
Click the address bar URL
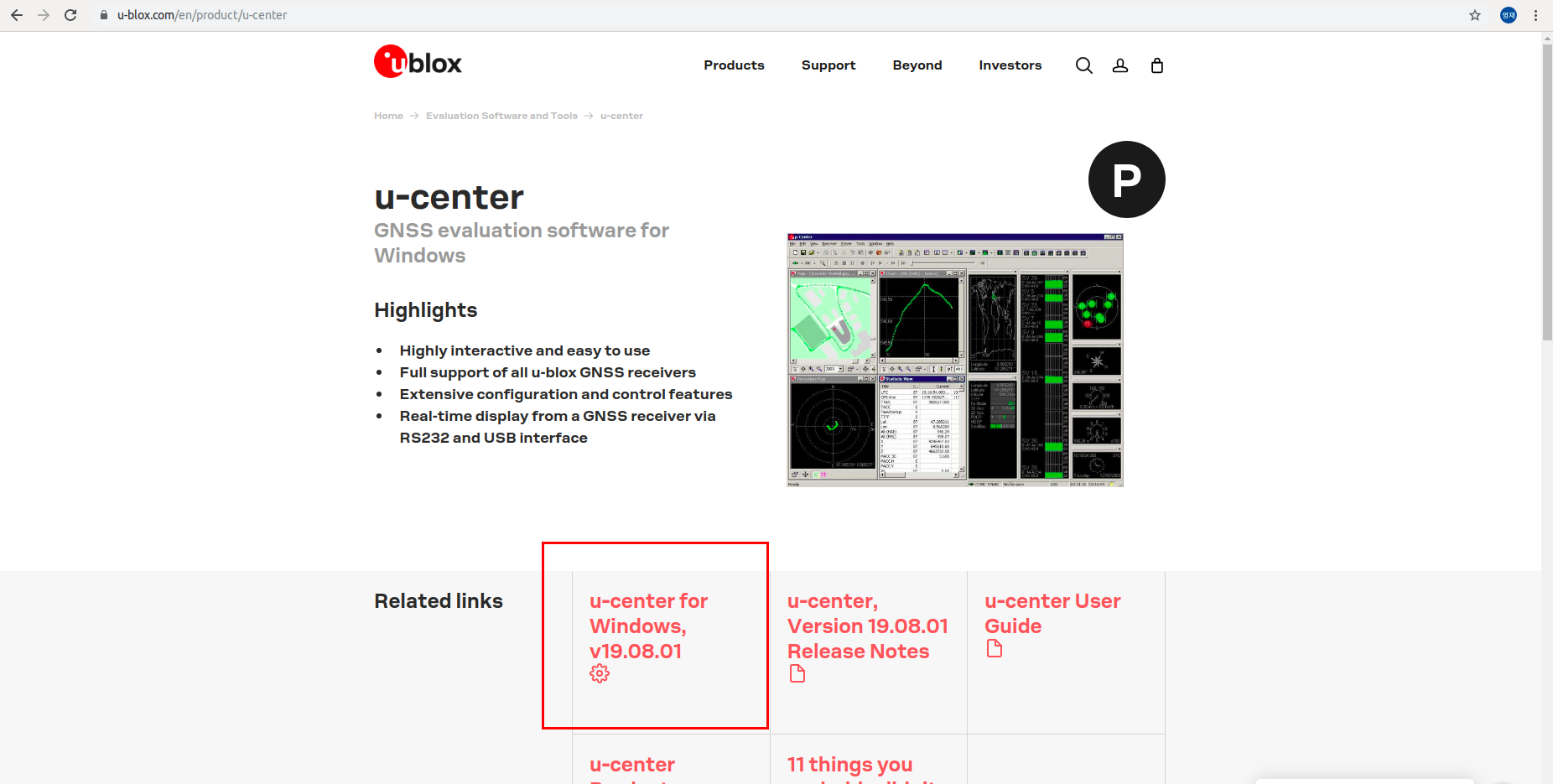click(x=202, y=15)
